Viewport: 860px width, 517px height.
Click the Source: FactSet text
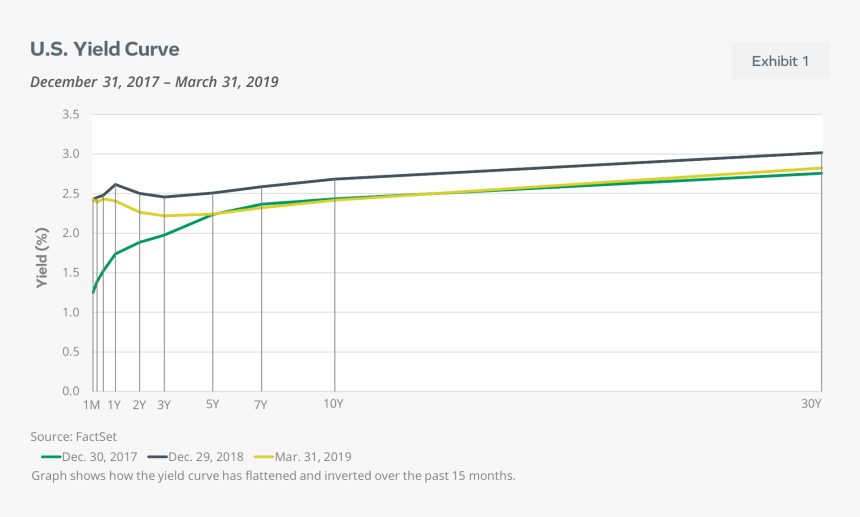point(74,437)
